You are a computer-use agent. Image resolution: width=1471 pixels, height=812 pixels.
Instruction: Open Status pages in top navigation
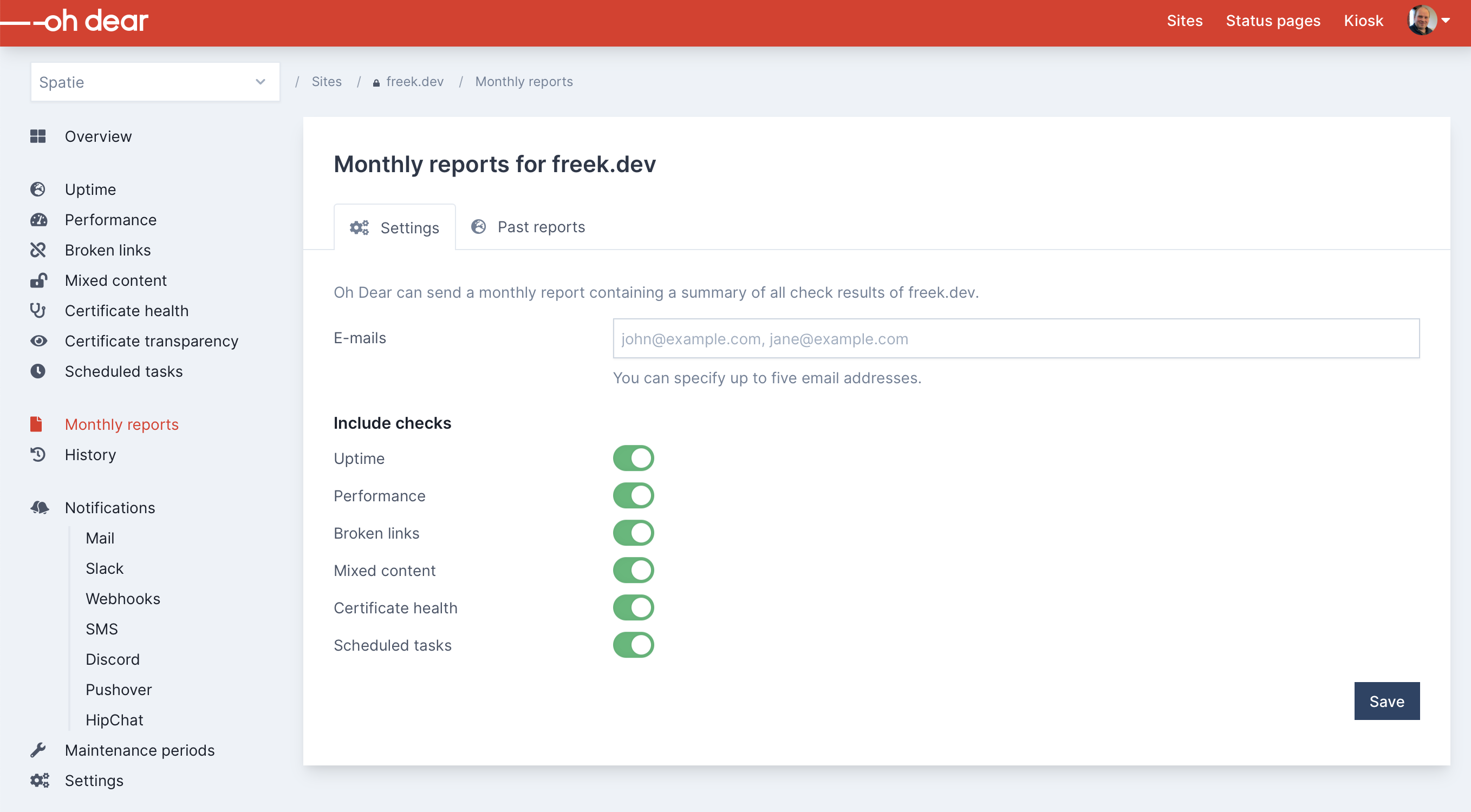tap(1273, 21)
